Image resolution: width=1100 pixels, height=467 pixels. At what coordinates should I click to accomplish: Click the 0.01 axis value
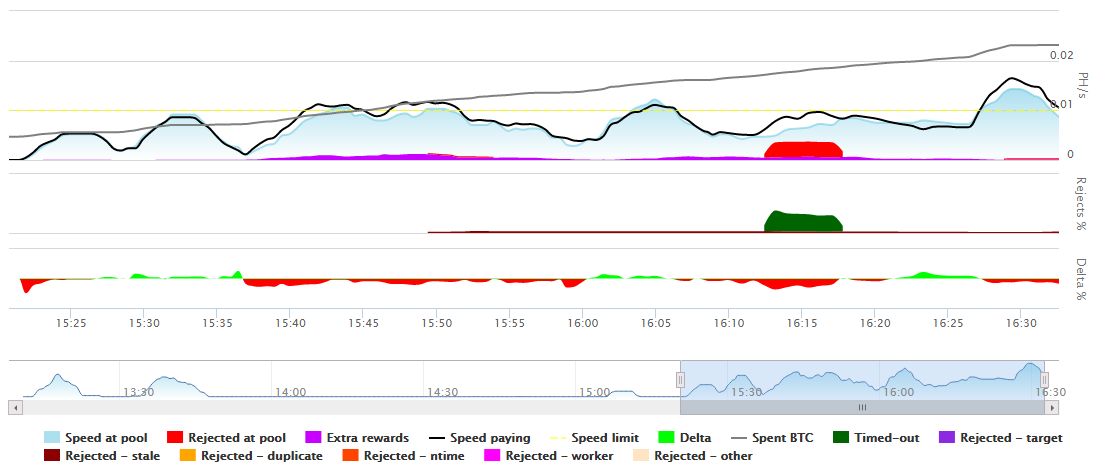click(x=1061, y=104)
